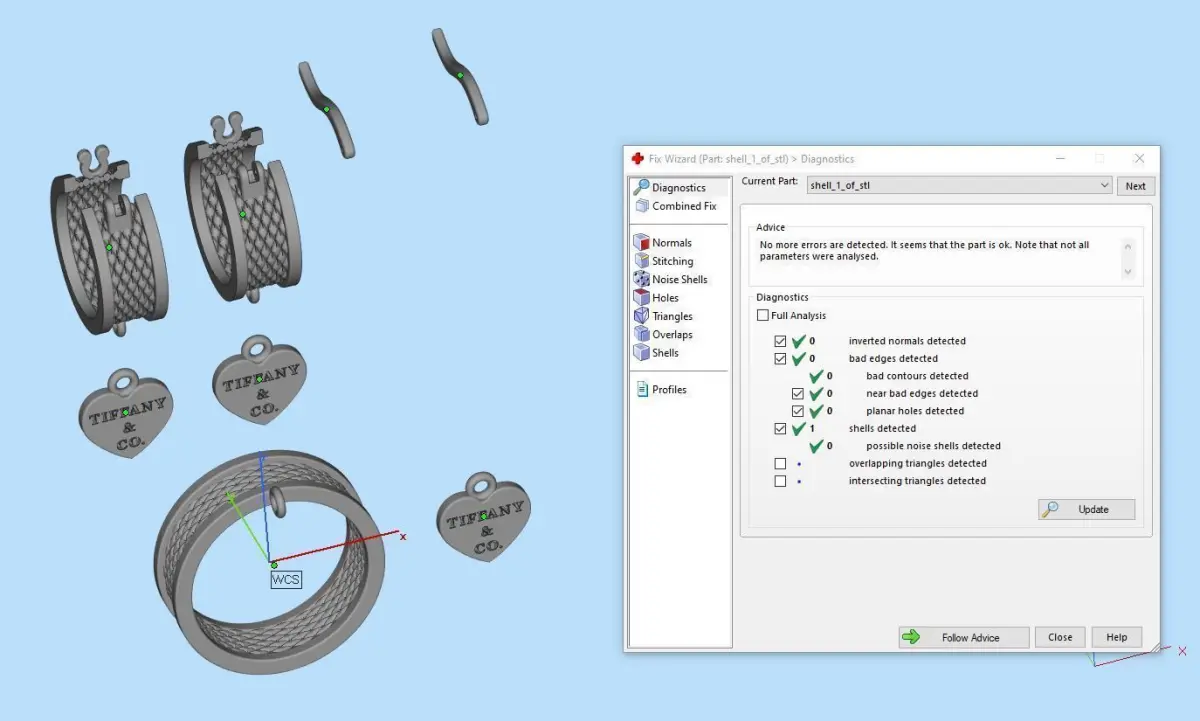The height and width of the screenshot is (721, 1200).
Task: Select the Triangles fix icon
Action: [x=641, y=316]
